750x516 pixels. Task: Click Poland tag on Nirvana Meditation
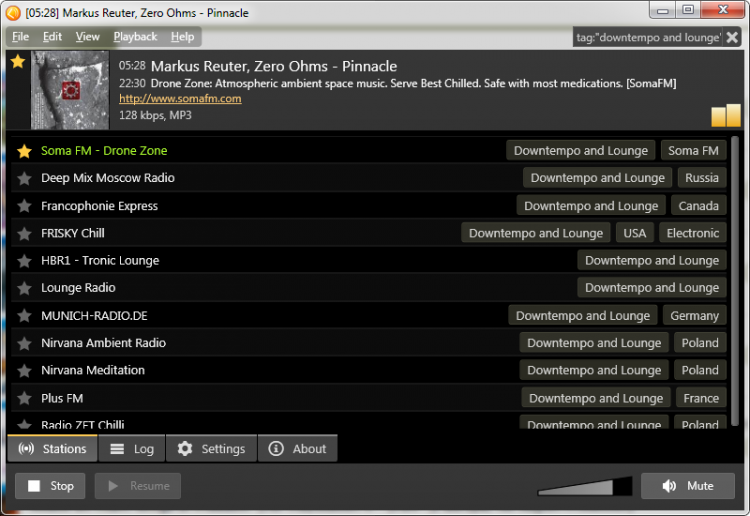click(x=700, y=370)
